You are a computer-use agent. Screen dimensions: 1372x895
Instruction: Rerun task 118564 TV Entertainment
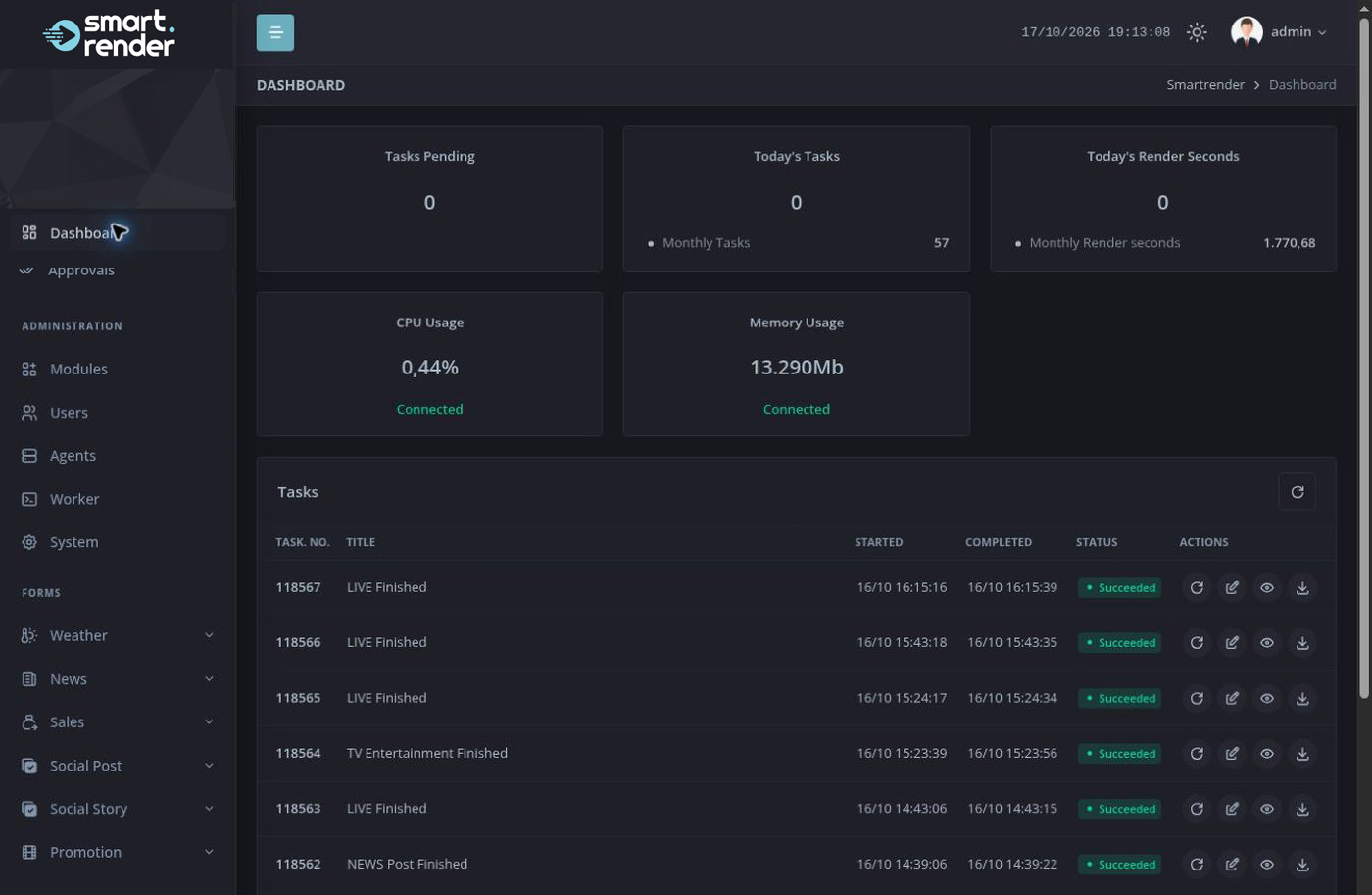click(x=1197, y=754)
